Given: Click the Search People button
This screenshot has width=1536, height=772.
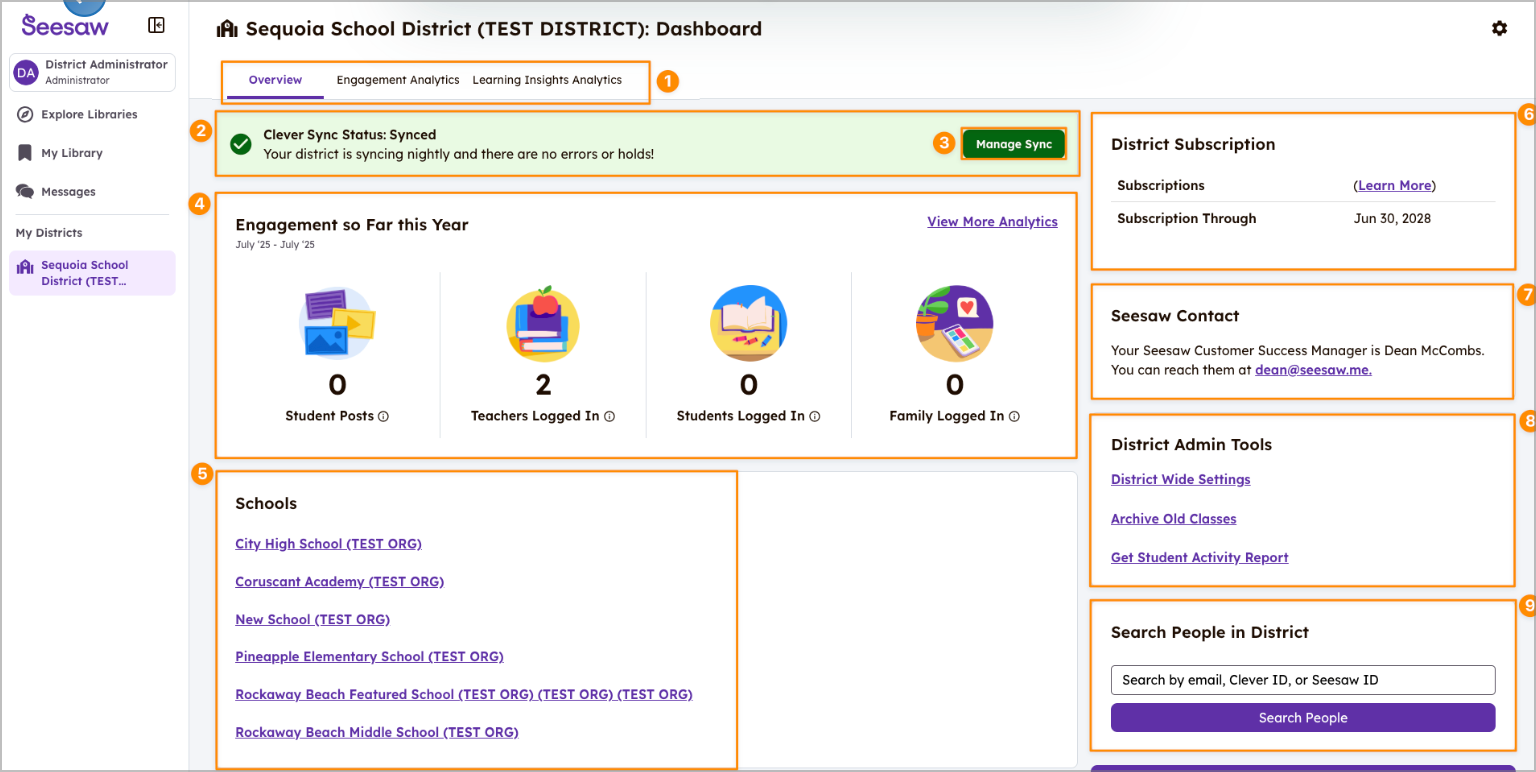Looking at the screenshot, I should (1302, 718).
